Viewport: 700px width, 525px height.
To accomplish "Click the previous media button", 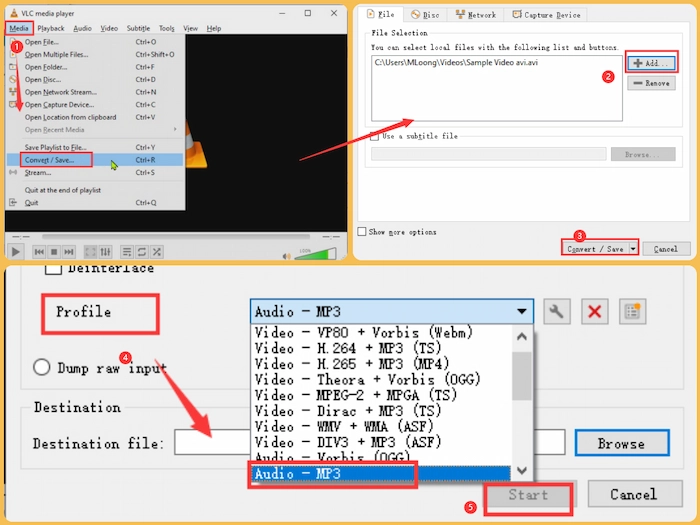I will (x=39, y=252).
